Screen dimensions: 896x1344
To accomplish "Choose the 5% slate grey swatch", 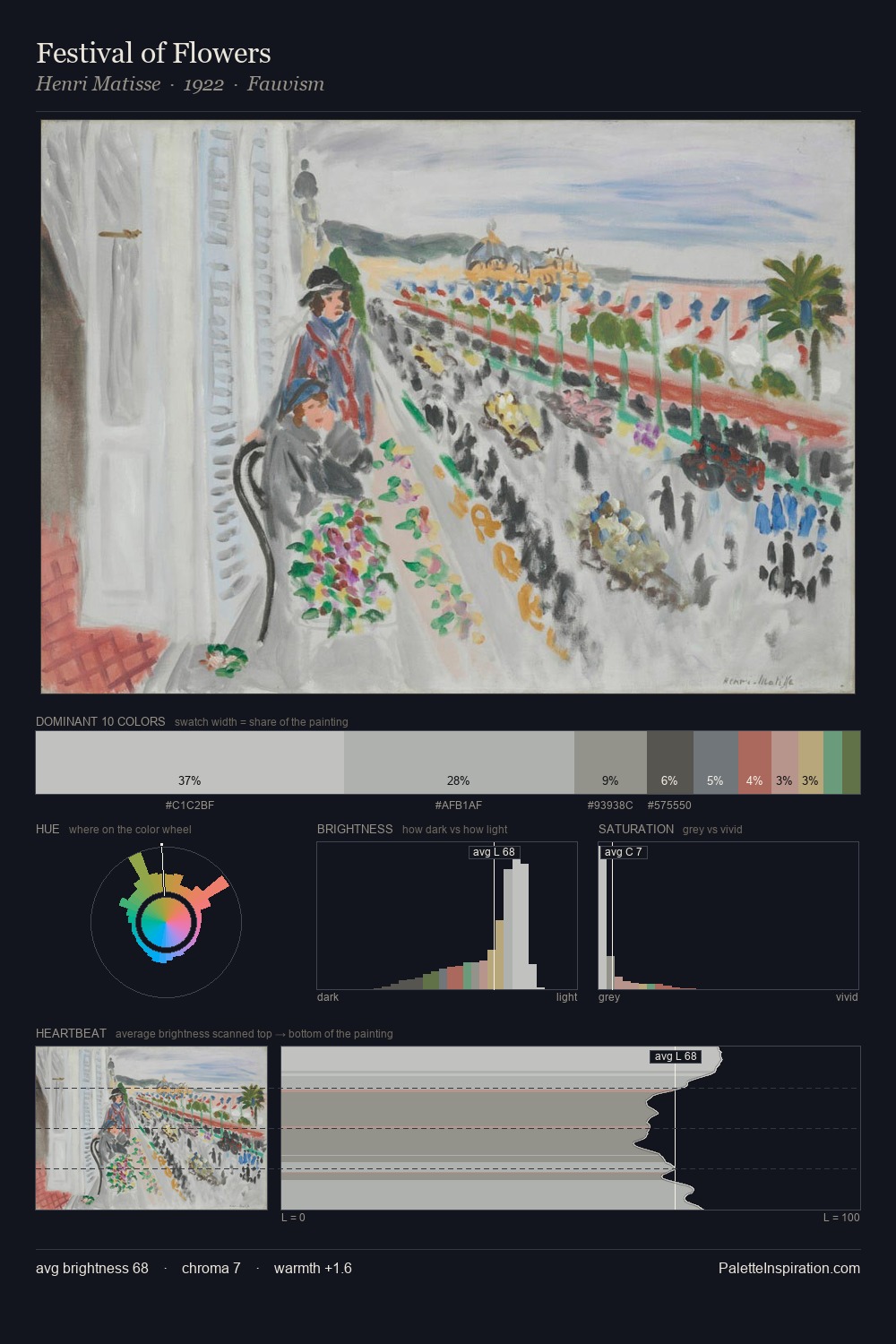I will pyautogui.click(x=716, y=762).
